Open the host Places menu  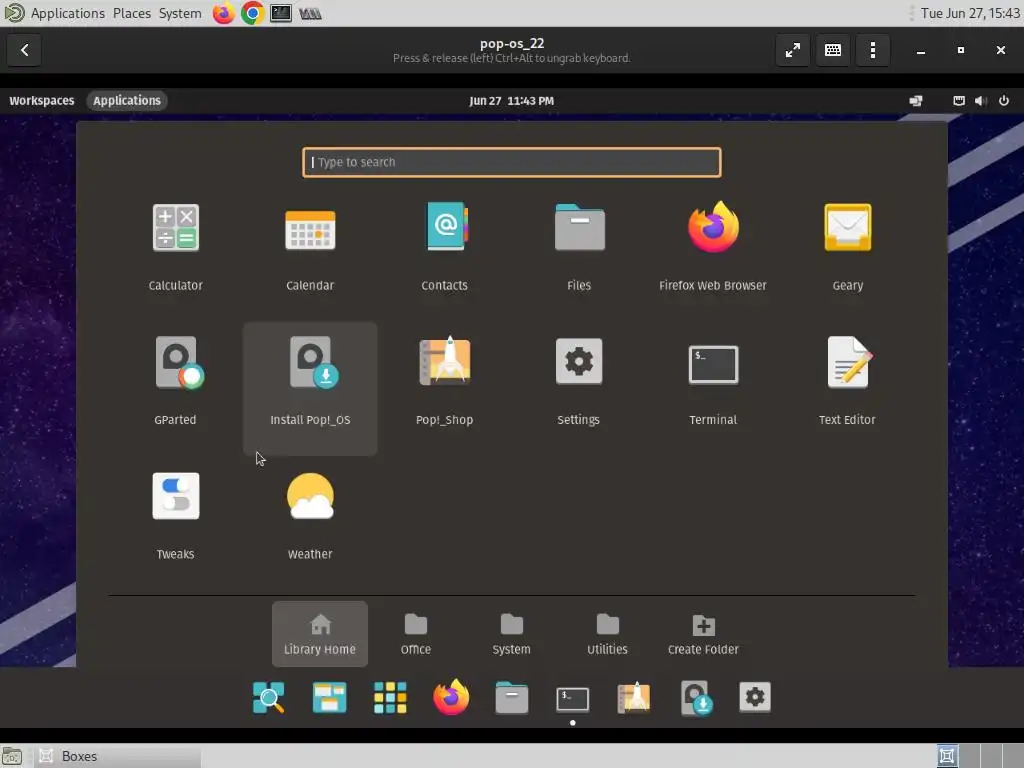pyautogui.click(x=132, y=13)
